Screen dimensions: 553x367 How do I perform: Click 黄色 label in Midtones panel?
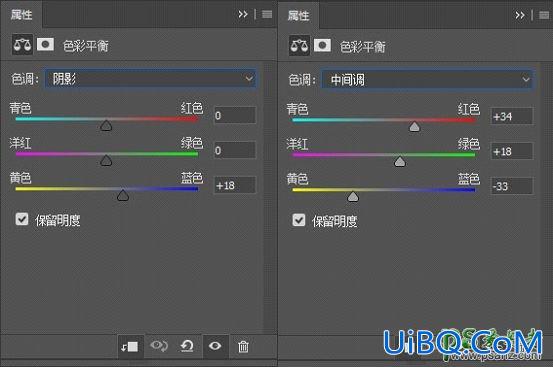point(297,179)
